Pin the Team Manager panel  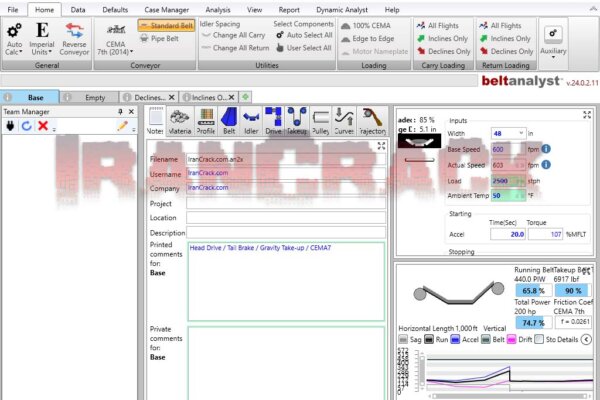pyautogui.click(x=120, y=111)
